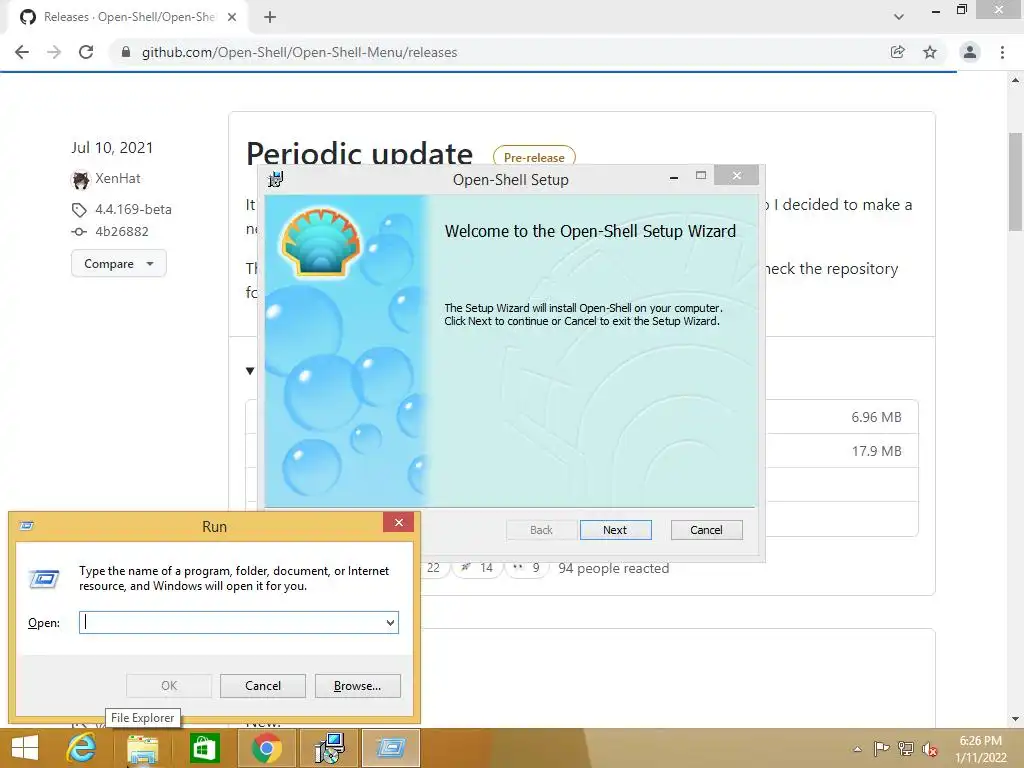Click the Jul 10, 2021 release date
The width and height of the screenshot is (1024, 768).
tap(112, 148)
